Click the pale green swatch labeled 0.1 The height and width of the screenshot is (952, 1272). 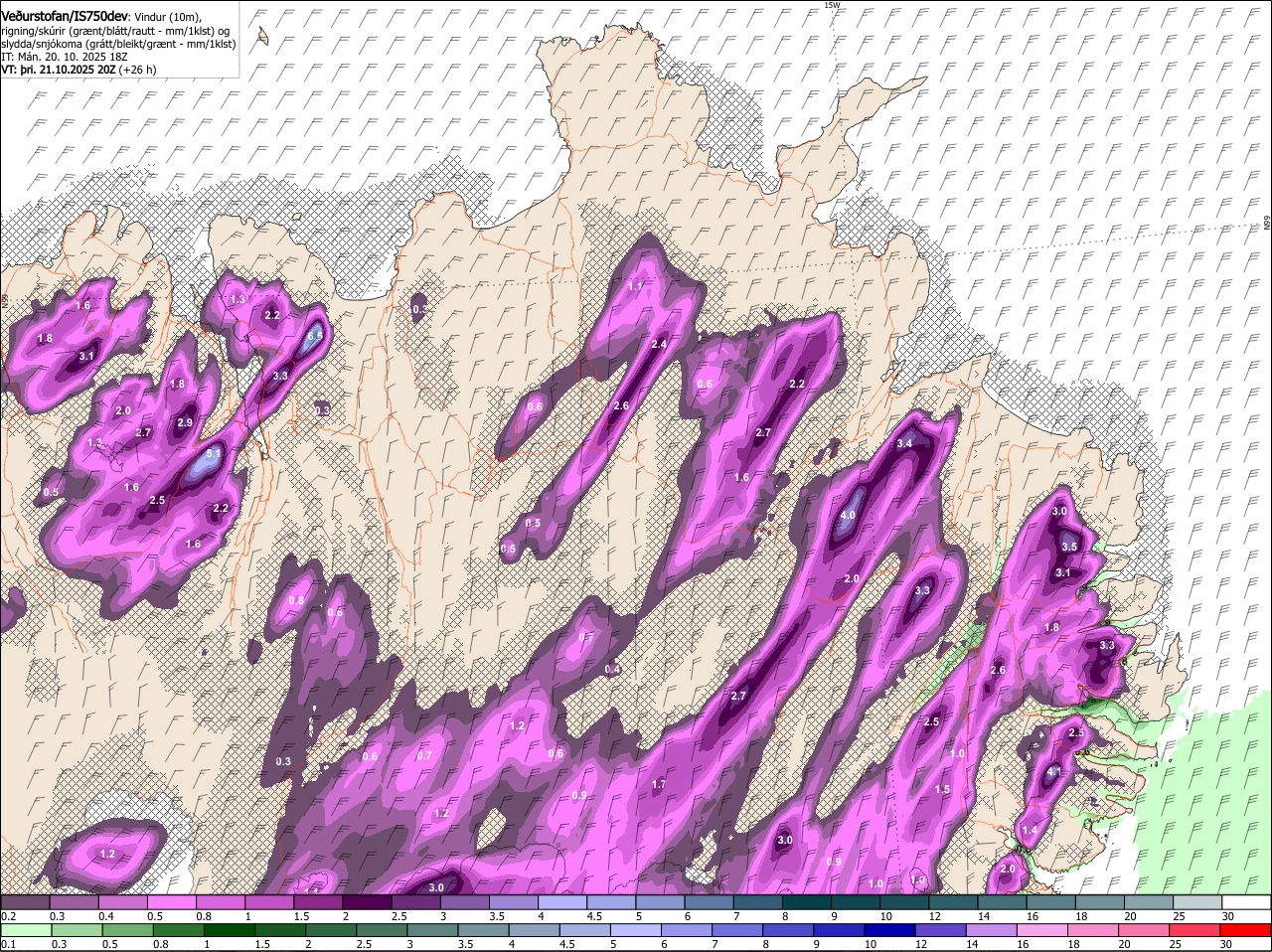pyautogui.click(x=25, y=931)
